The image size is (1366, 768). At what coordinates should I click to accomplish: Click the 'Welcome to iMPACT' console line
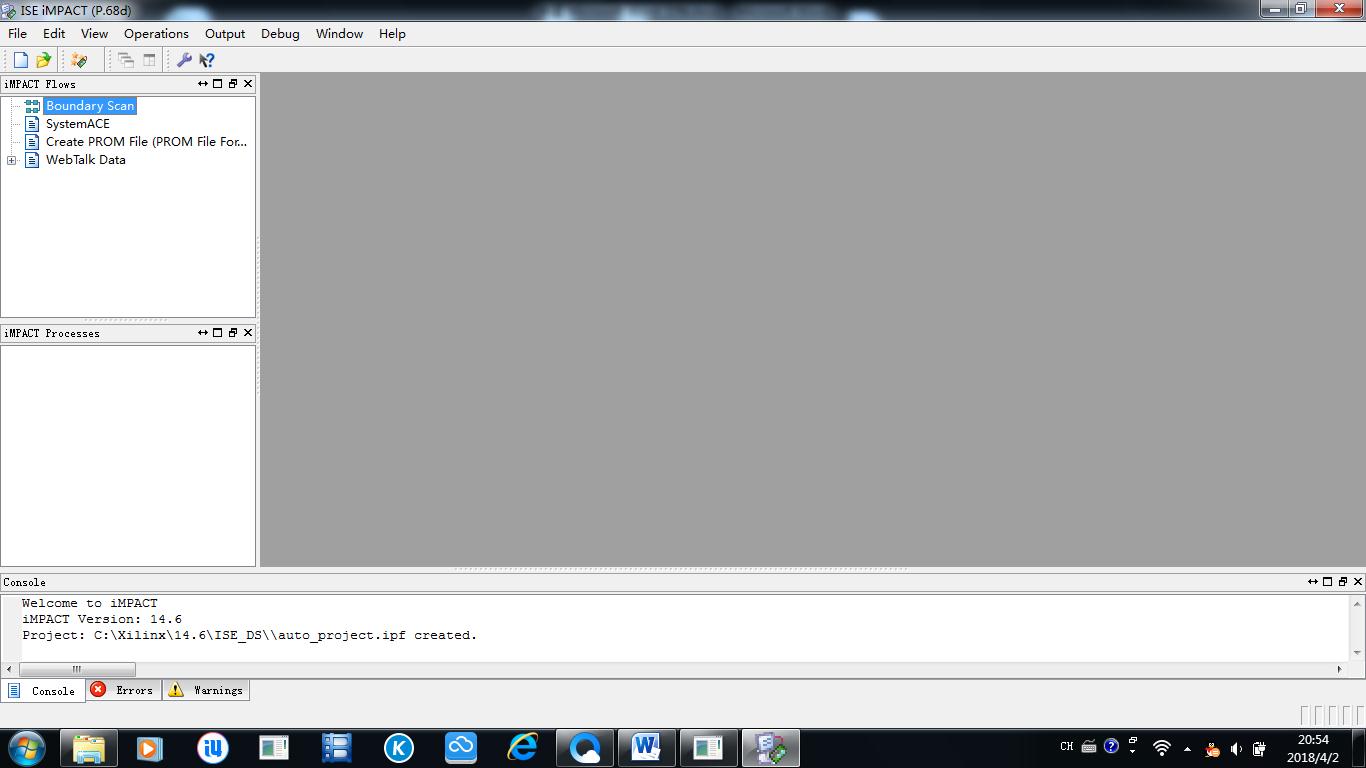(89, 603)
